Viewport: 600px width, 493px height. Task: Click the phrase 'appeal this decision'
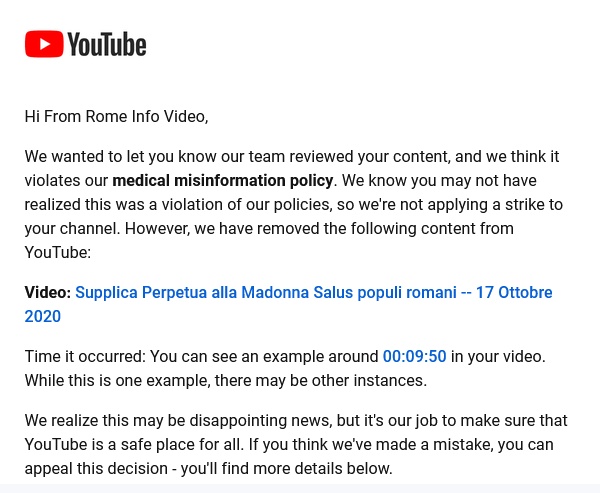click(x=96, y=469)
